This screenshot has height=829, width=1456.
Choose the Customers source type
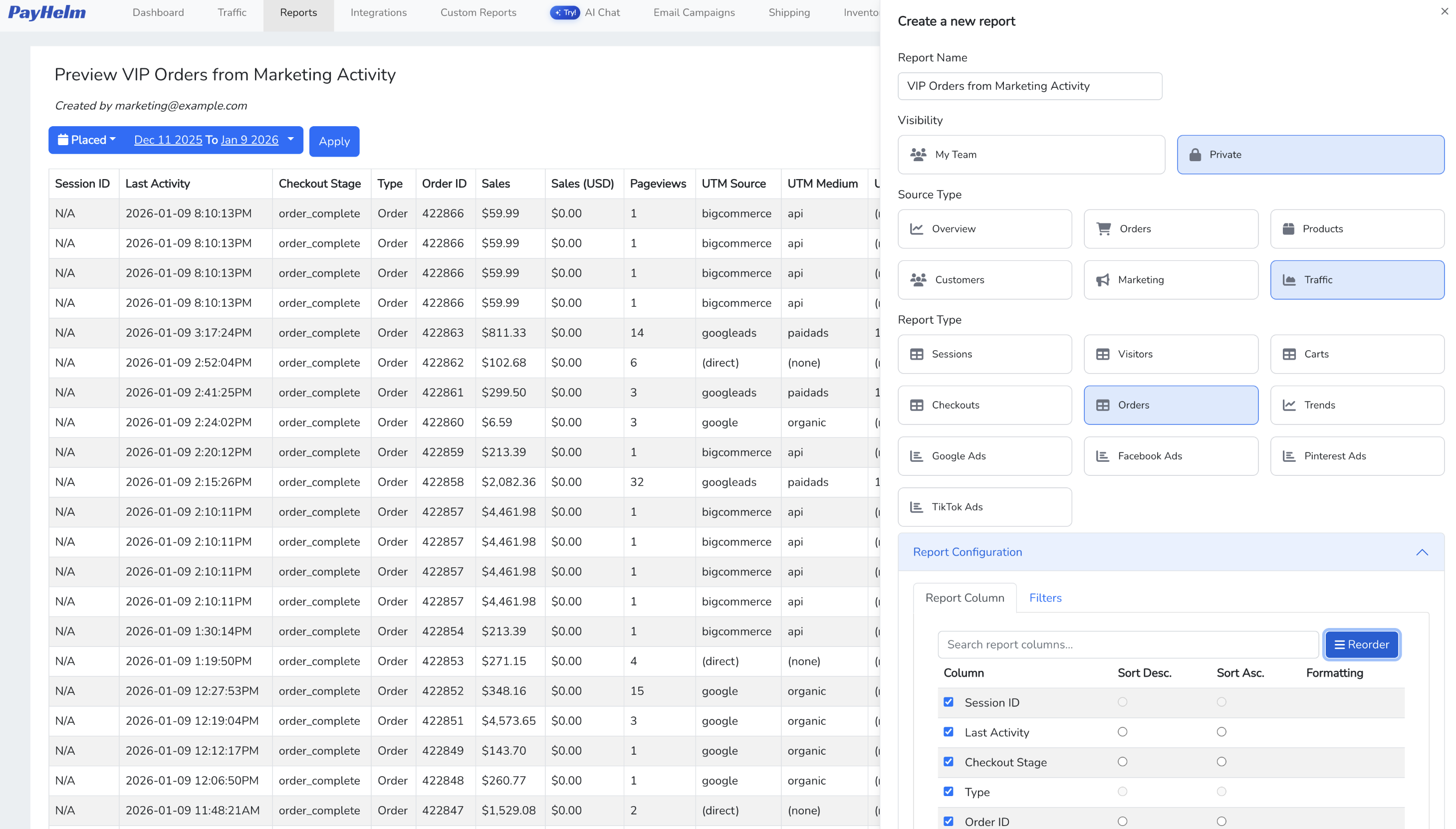tap(984, 279)
